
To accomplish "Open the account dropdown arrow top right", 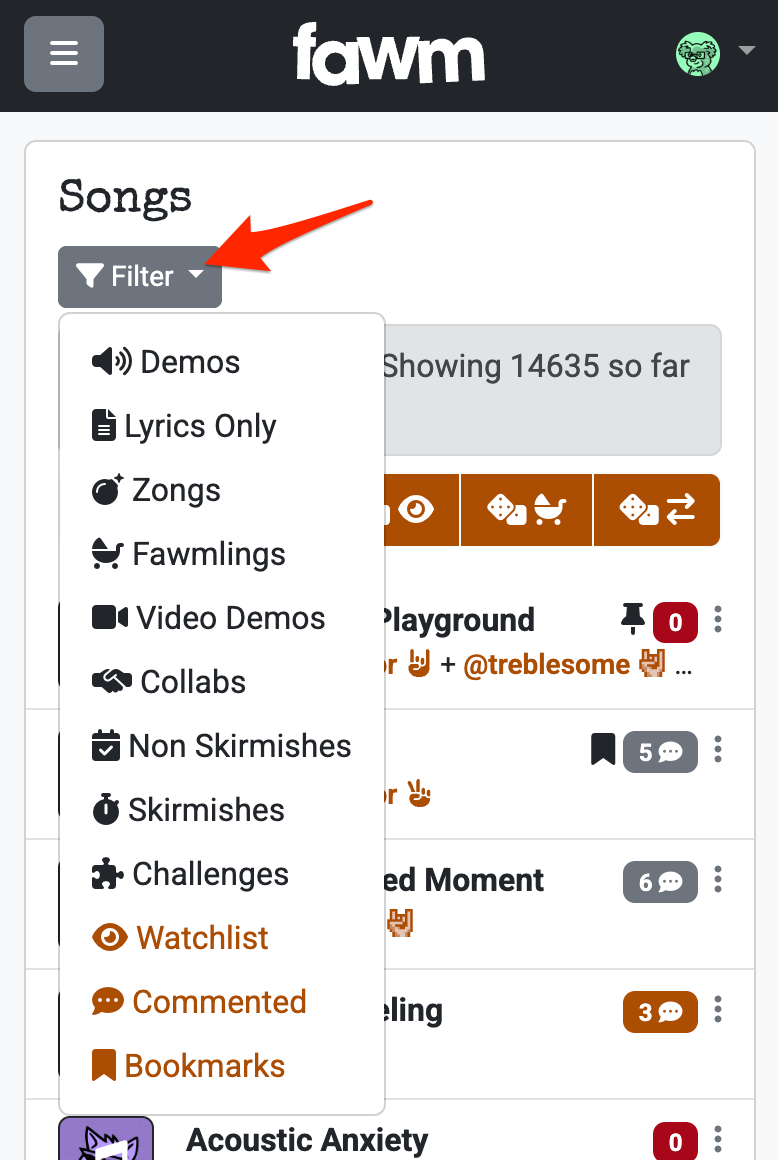I will pos(748,50).
